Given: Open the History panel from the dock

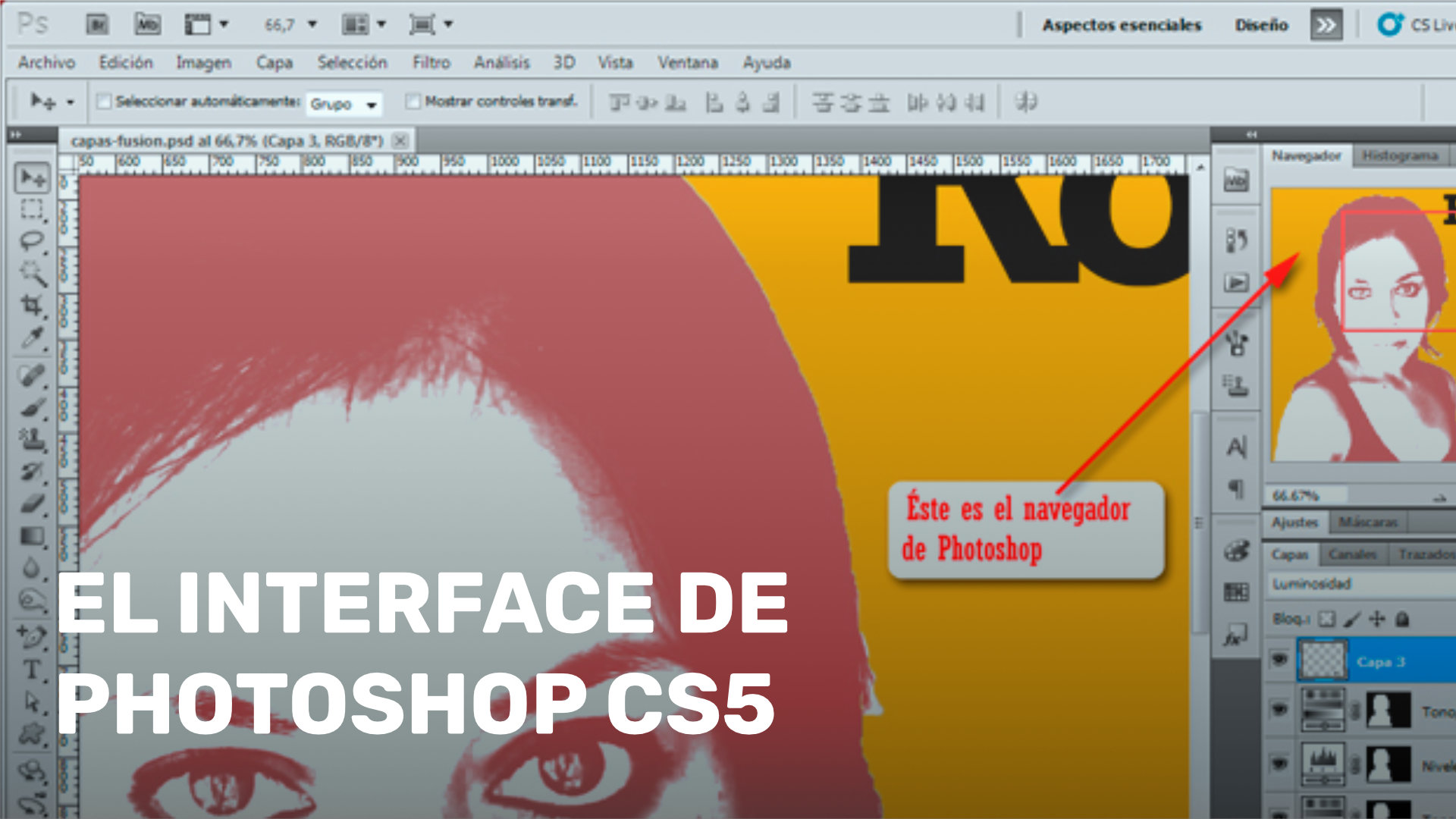Looking at the screenshot, I should 1236,241.
